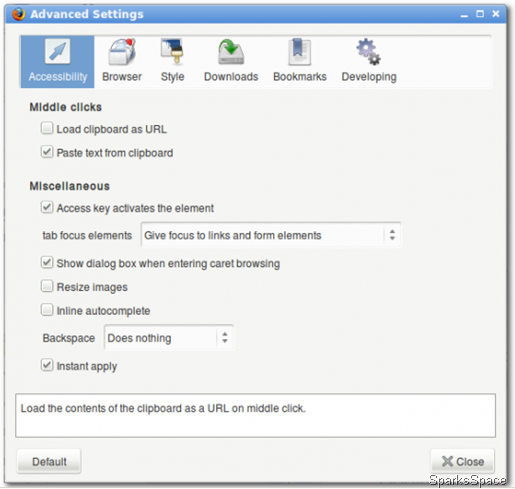Open the Developing gears icon
This screenshot has height=489, width=515.
(x=368, y=52)
